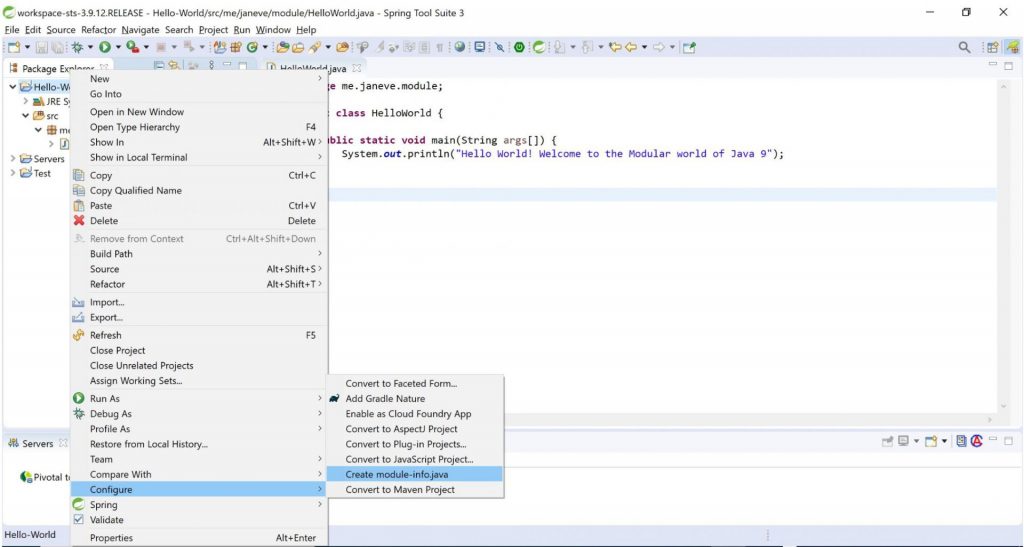Viewport: 1024px width, 547px height.
Task: Open the Build Path context menu entry
Action: point(199,254)
